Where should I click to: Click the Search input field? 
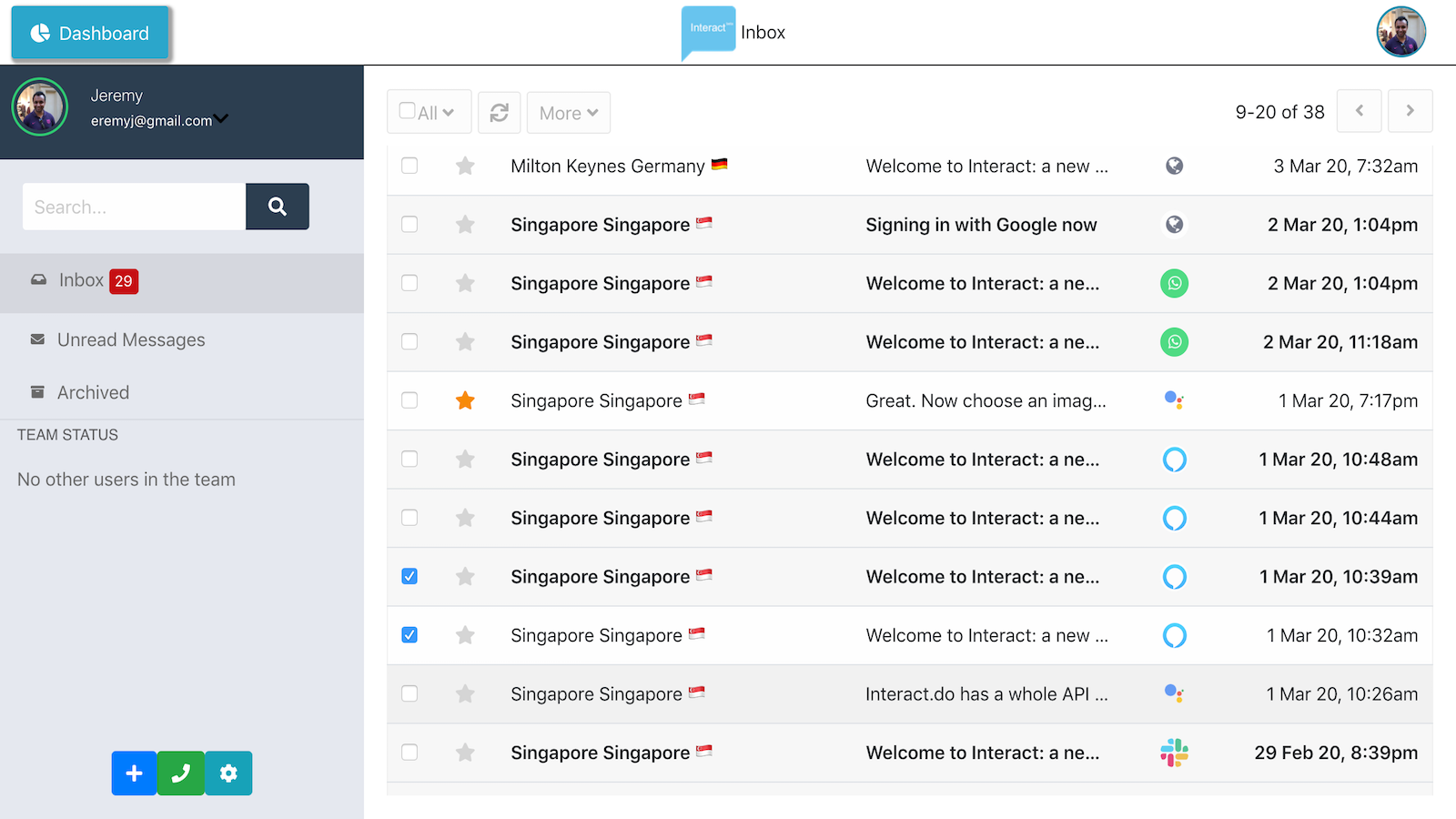tap(134, 207)
